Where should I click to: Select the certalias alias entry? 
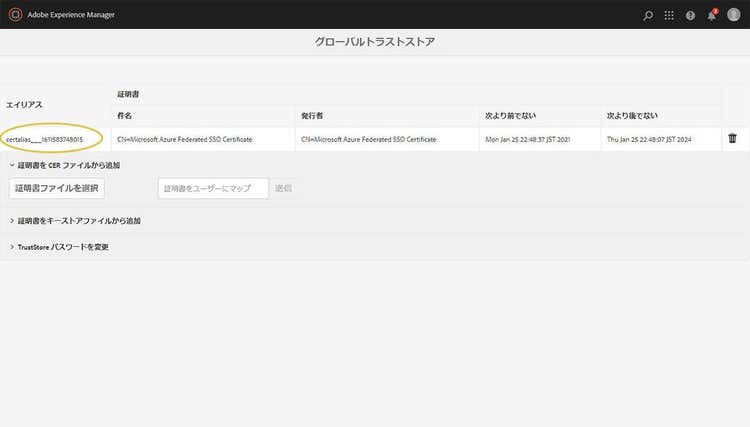51,139
